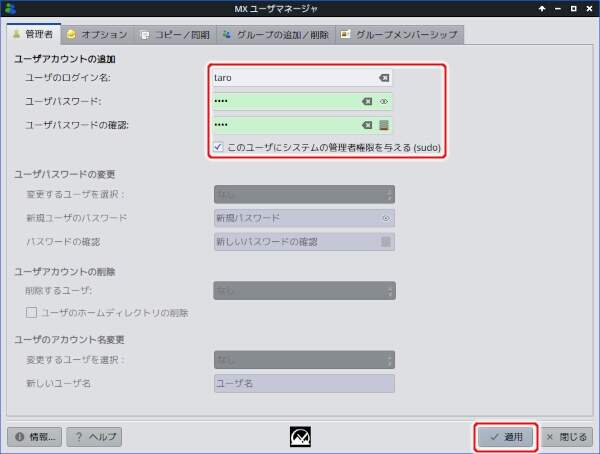Click the login name field containing taro
Screen dimensions: 600x454
(x=290, y=77)
